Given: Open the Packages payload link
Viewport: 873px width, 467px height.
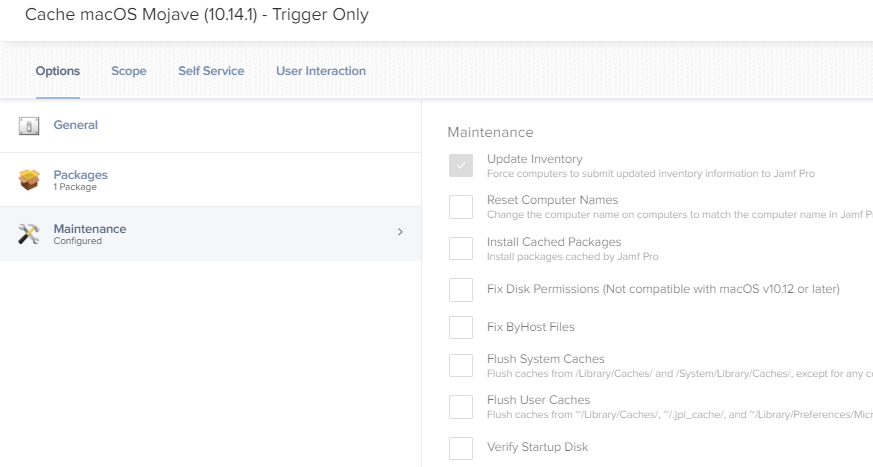Looking at the screenshot, I should coord(81,175).
